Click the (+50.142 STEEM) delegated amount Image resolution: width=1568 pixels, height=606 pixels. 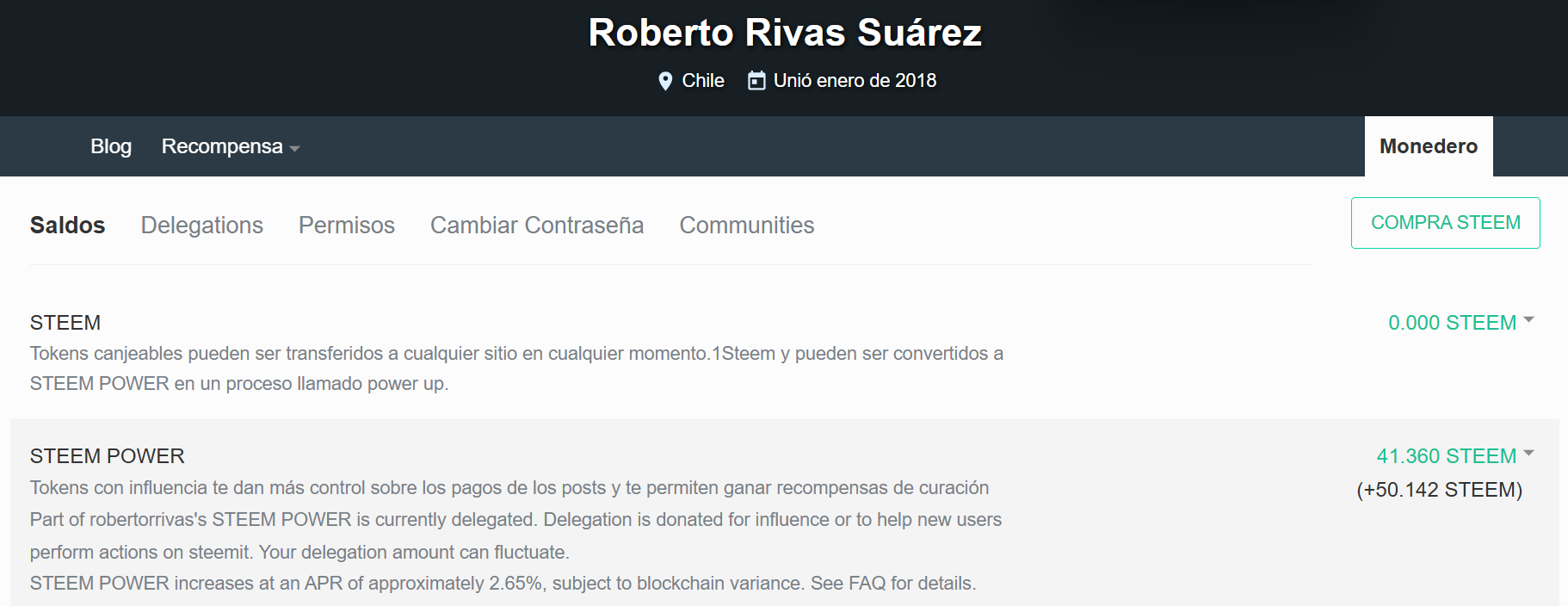coord(1440,490)
